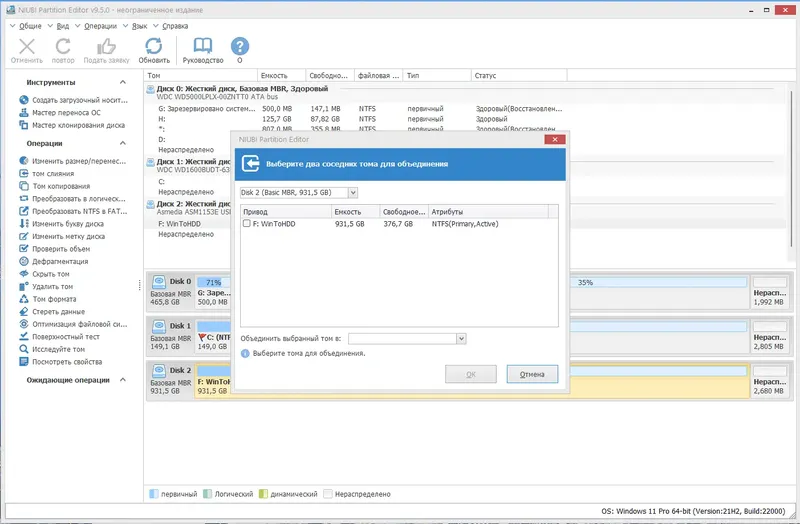Click the том слияния icon

pyautogui.click(x=23, y=173)
